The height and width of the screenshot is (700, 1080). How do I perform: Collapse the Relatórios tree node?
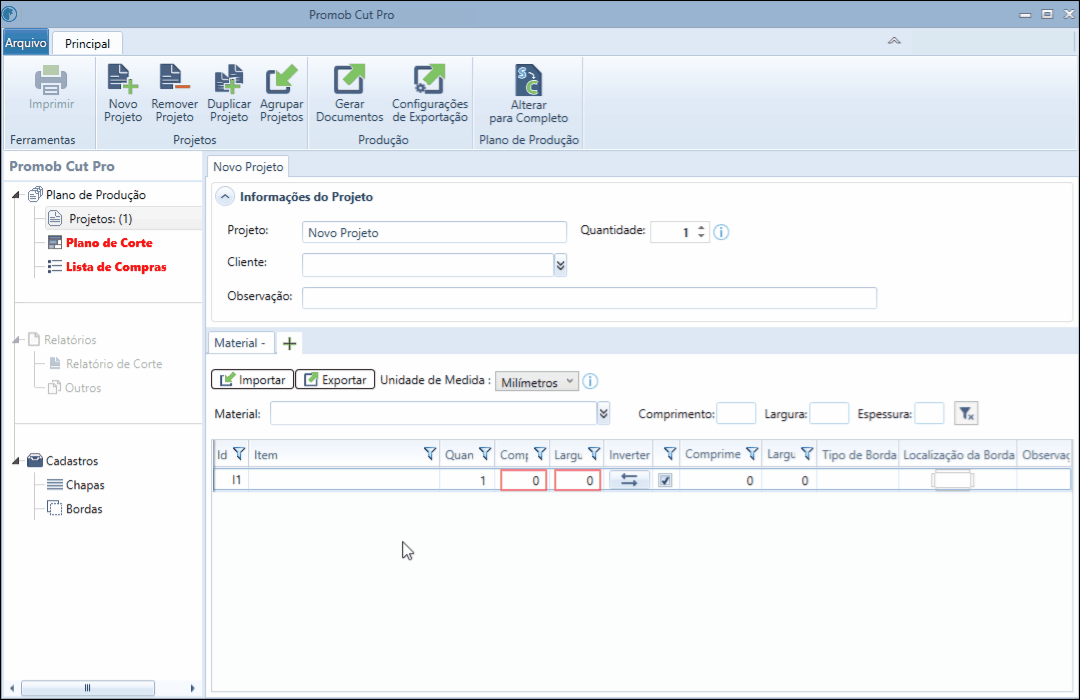(16, 340)
